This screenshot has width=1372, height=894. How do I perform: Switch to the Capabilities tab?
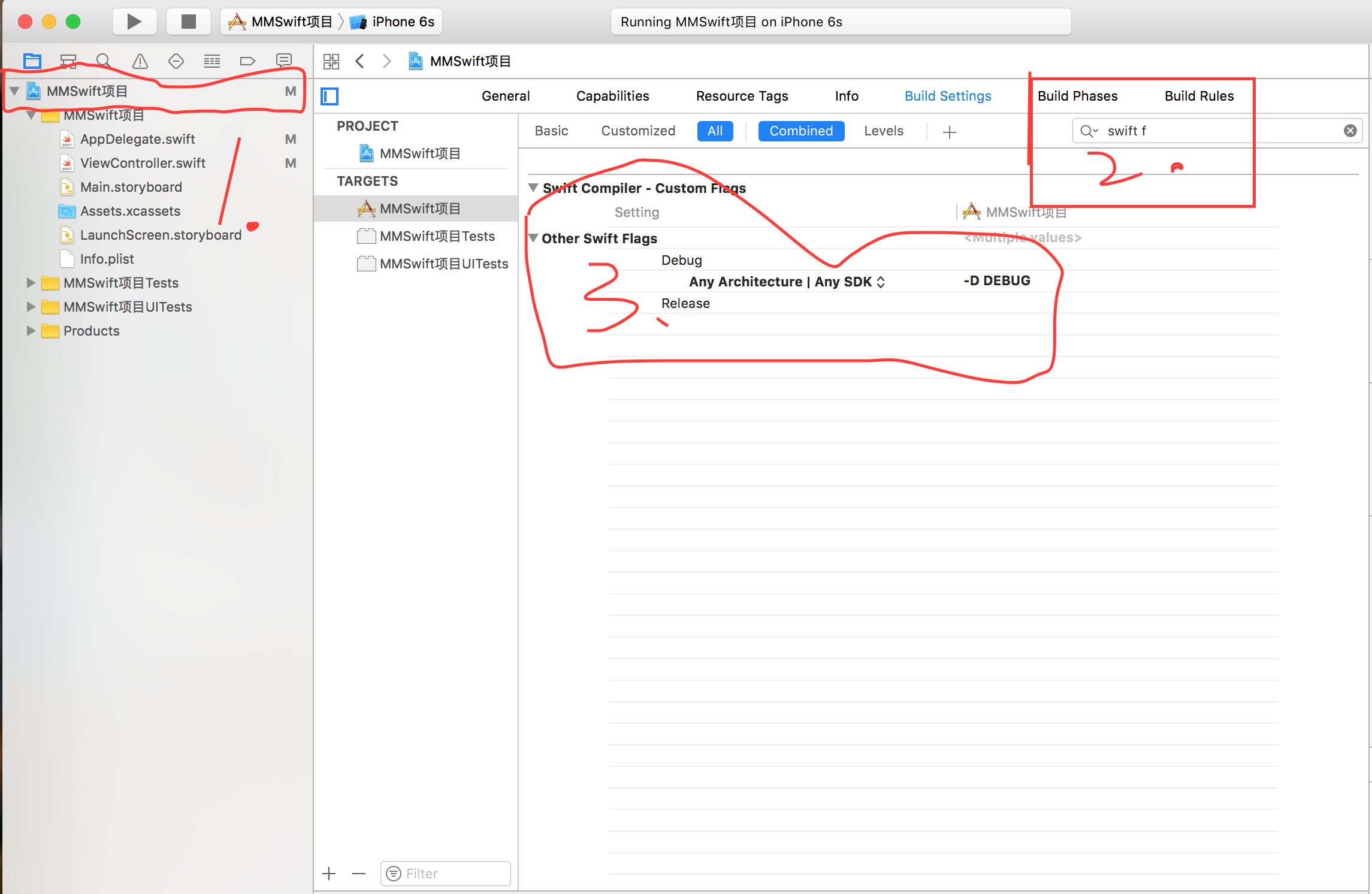point(612,96)
